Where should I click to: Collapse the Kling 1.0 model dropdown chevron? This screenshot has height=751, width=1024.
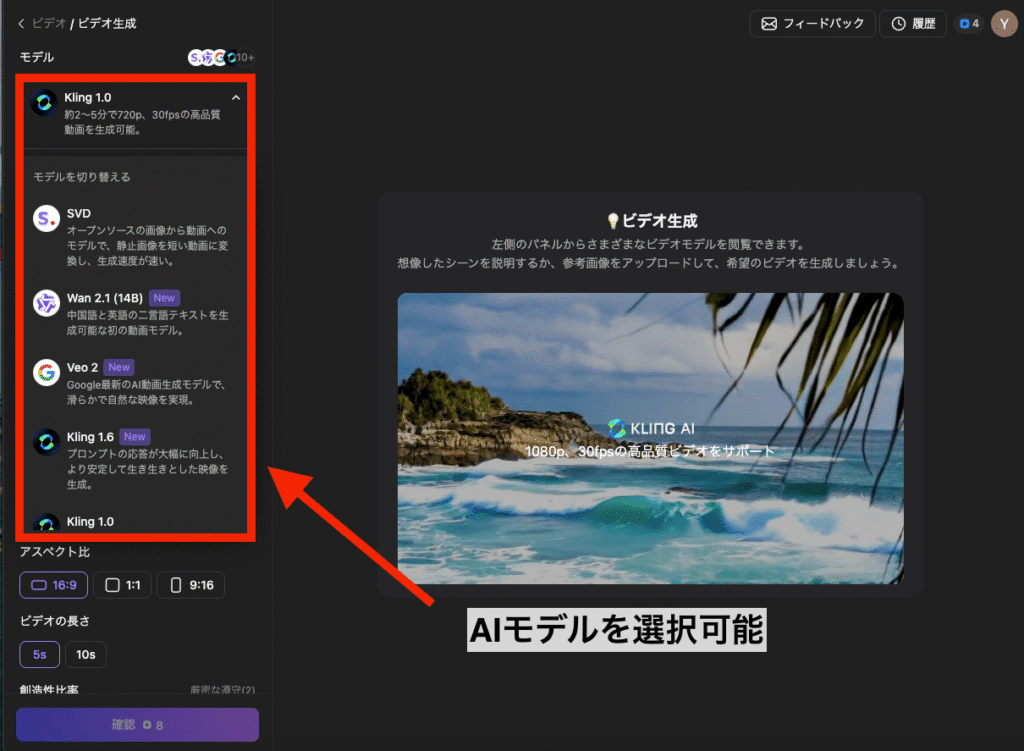pos(236,98)
